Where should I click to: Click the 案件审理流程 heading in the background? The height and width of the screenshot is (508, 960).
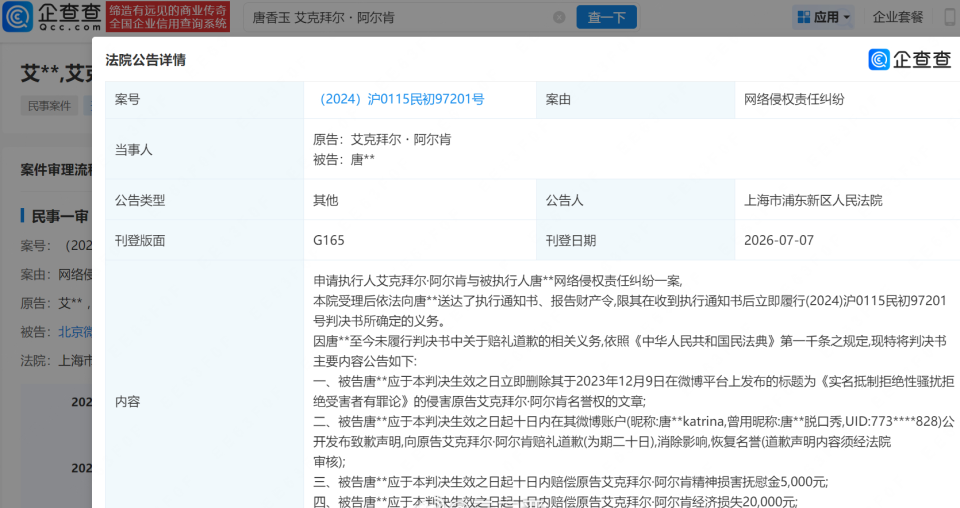tap(56, 170)
